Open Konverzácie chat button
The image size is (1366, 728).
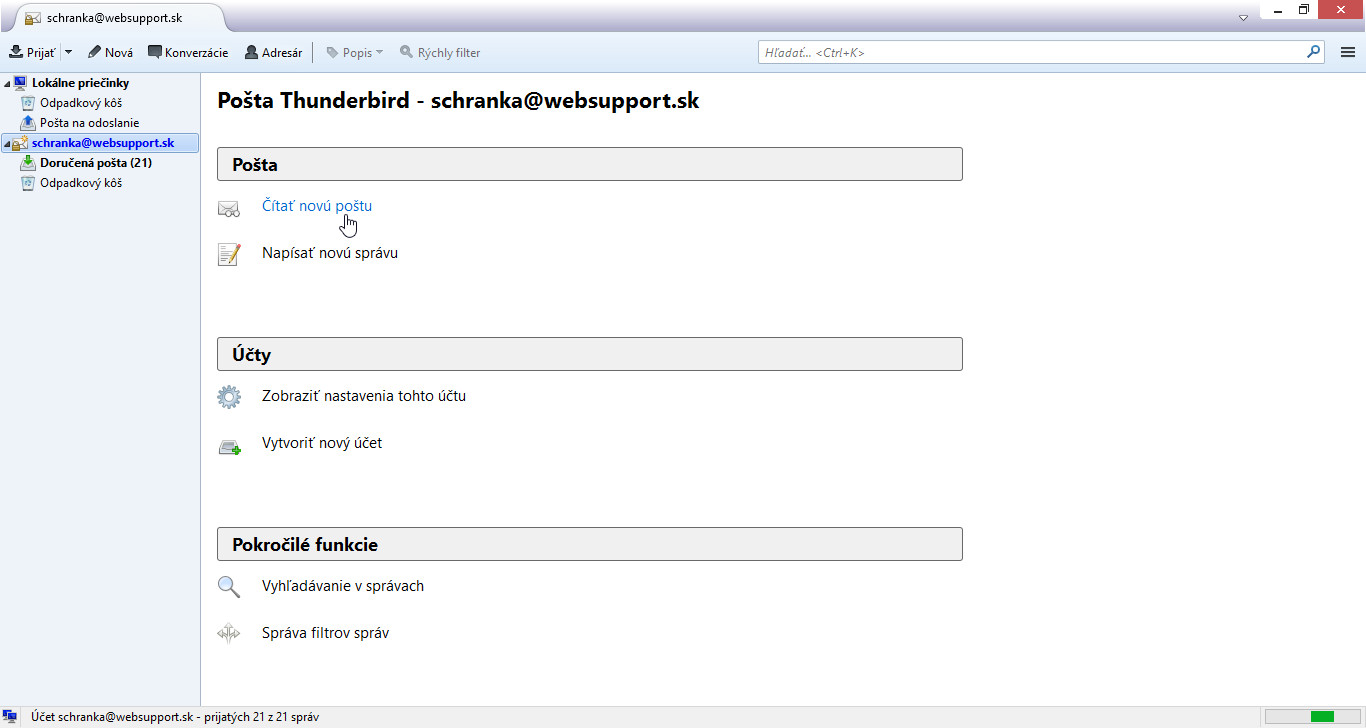click(188, 52)
